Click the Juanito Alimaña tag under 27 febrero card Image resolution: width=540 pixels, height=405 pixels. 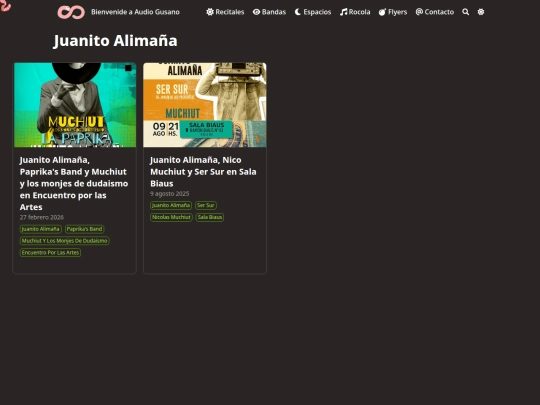tap(41, 229)
